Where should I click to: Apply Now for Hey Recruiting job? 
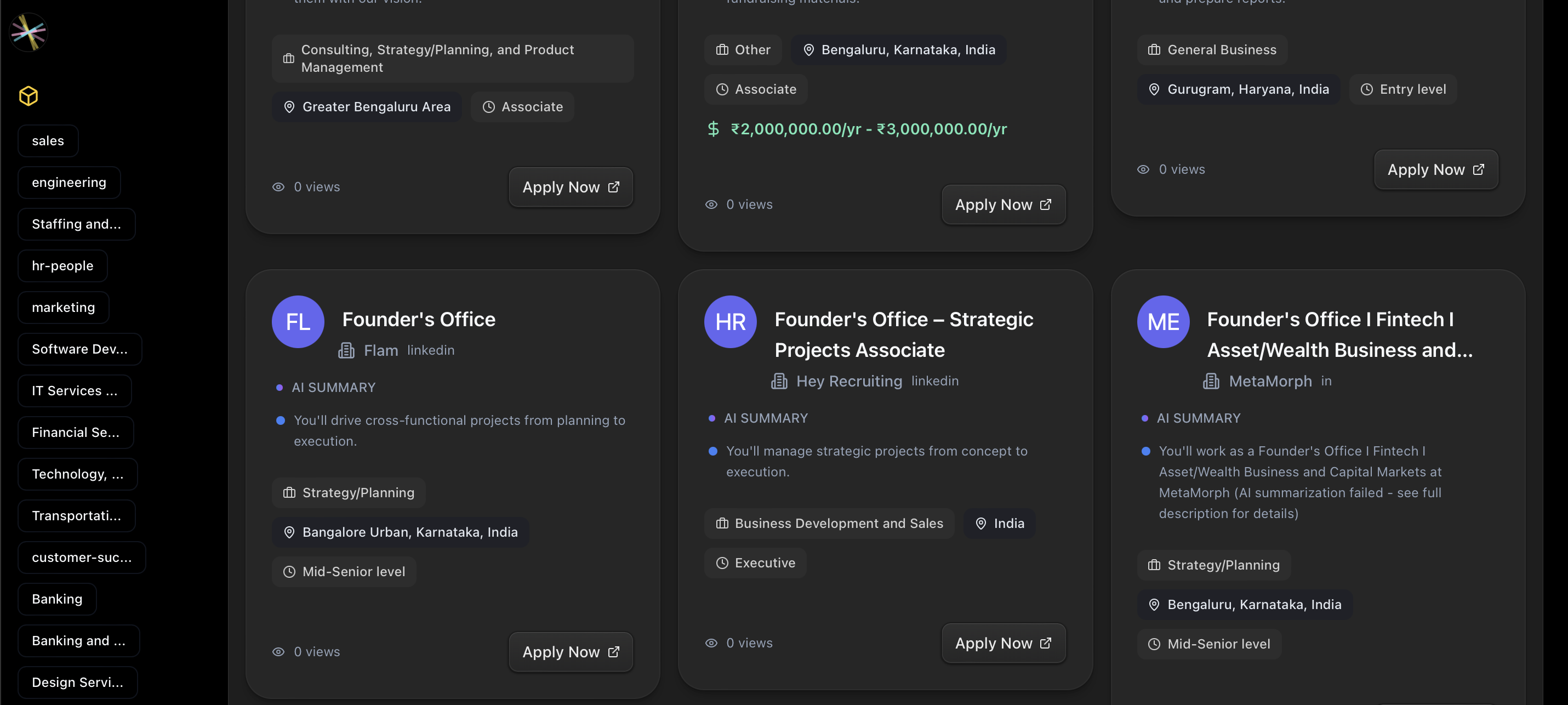(x=1003, y=643)
